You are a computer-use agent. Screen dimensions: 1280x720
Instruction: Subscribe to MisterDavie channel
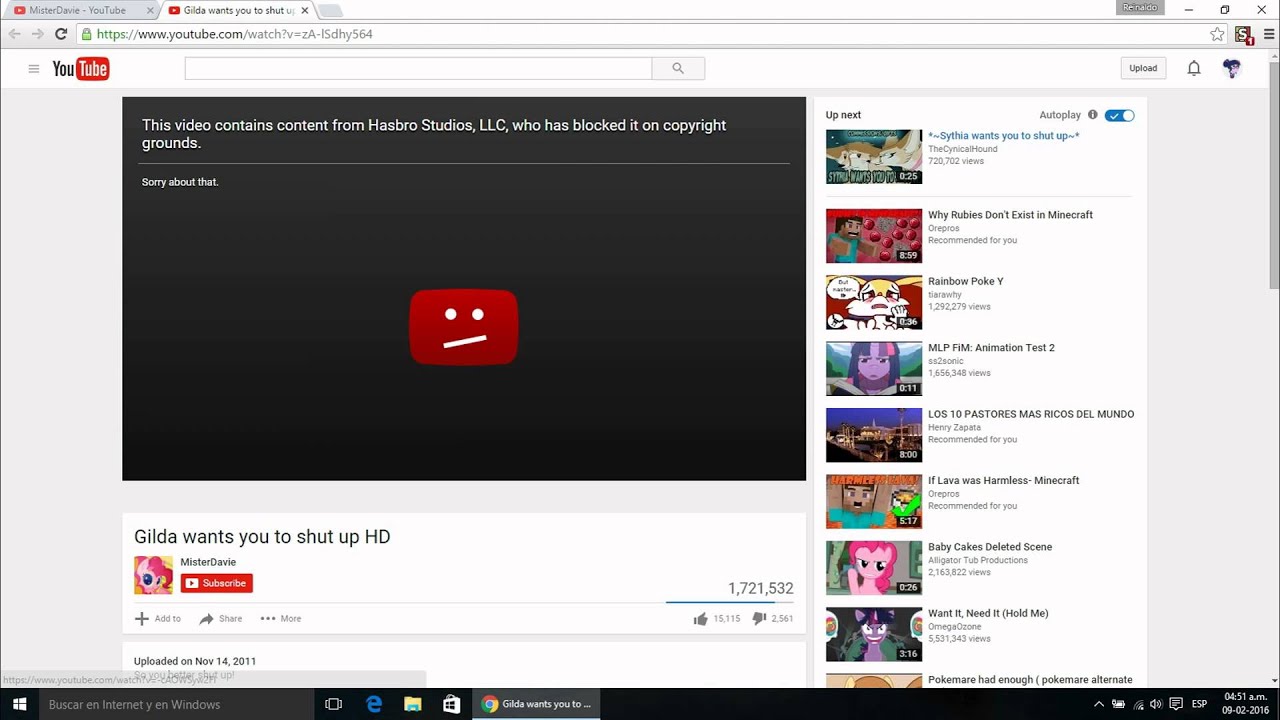217,583
